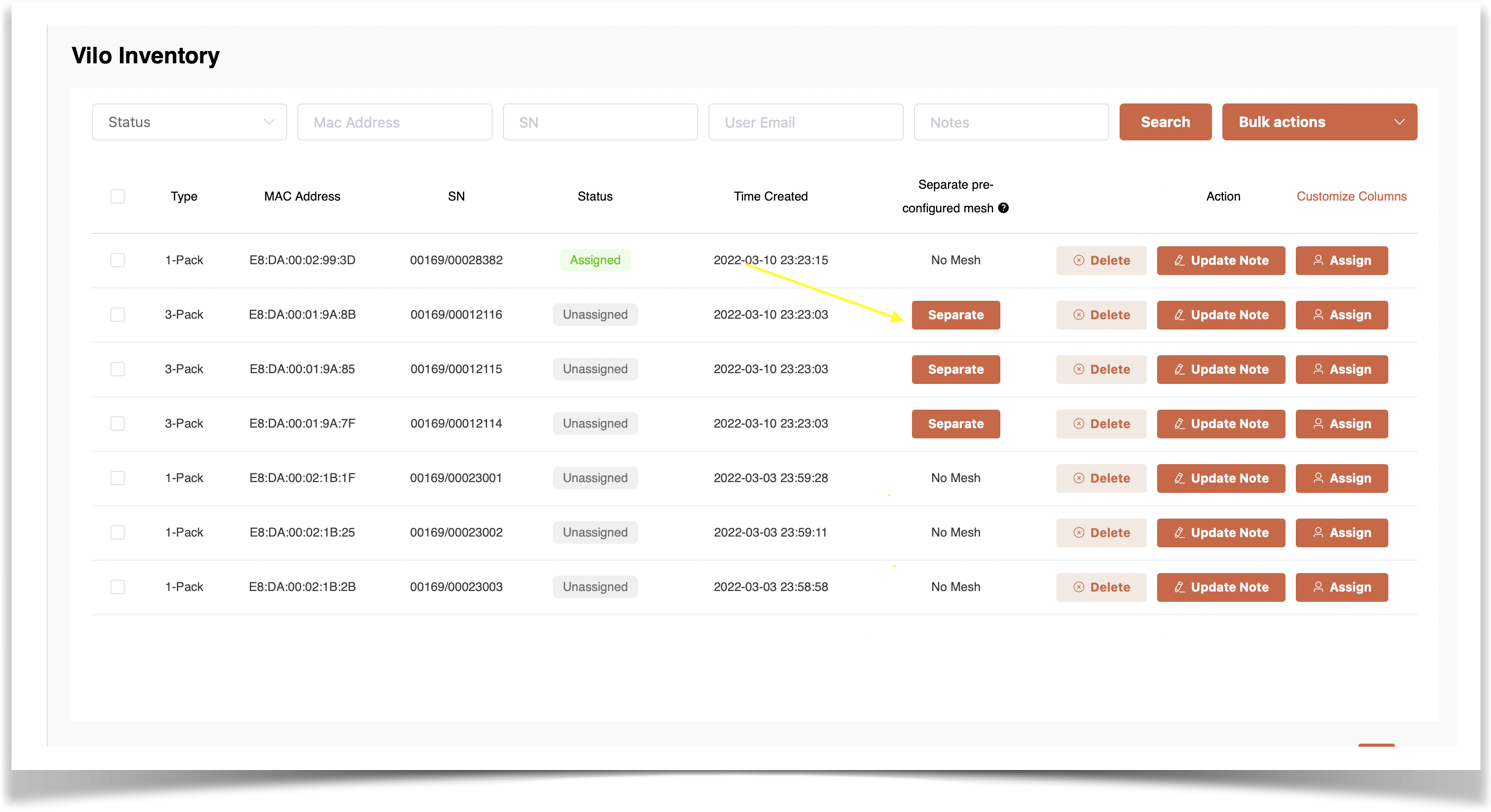Assign the device SN 00169/00028382

tap(1342, 260)
